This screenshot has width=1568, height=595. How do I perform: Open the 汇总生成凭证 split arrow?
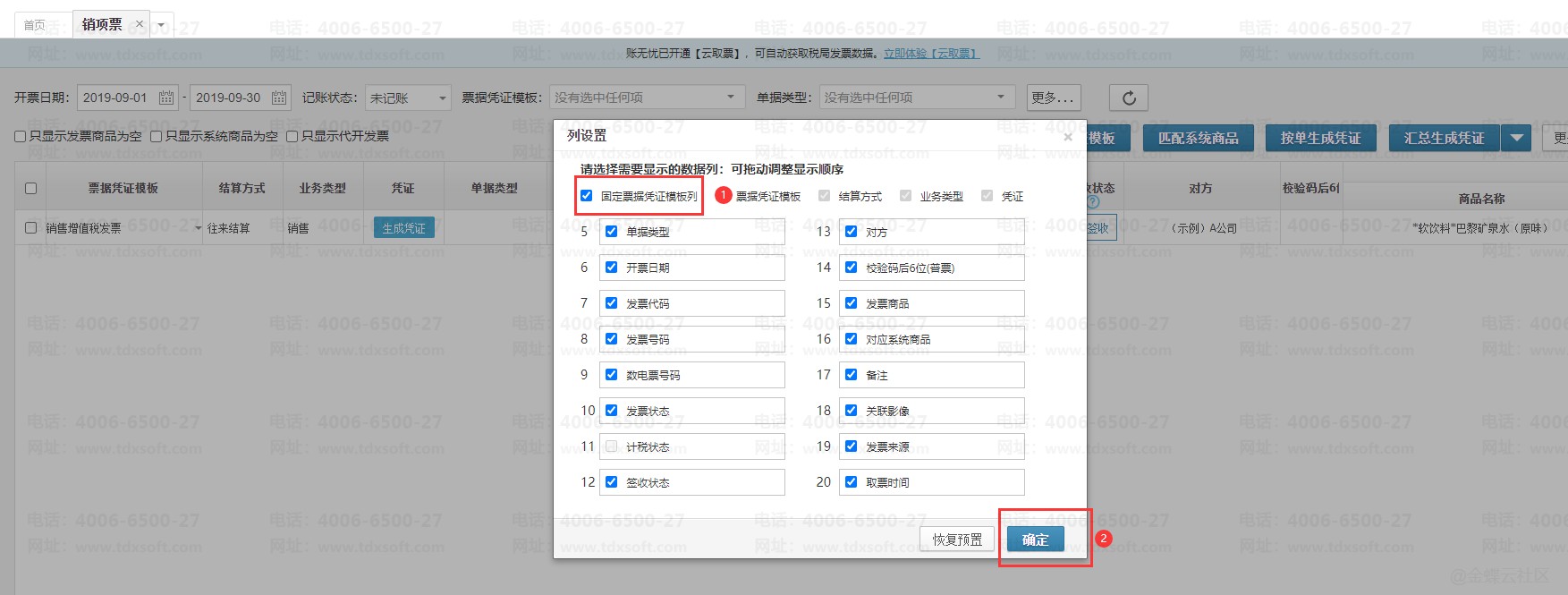1517,138
